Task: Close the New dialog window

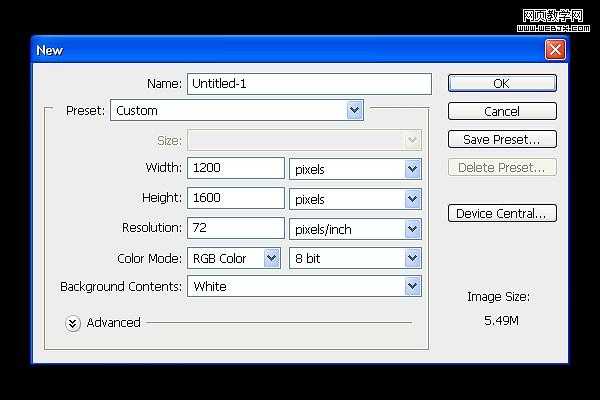Action: tap(555, 49)
